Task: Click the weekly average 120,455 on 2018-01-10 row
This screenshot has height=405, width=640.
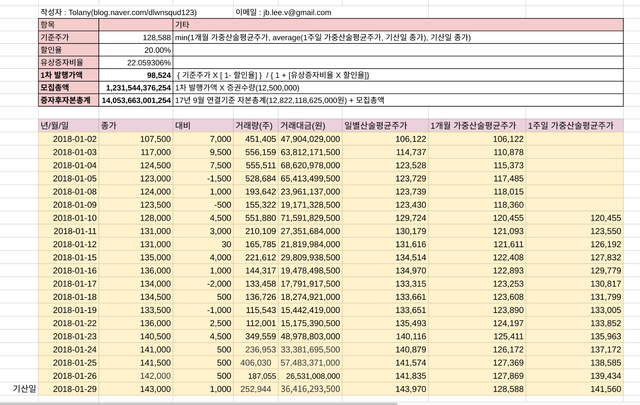Action: tap(575, 218)
